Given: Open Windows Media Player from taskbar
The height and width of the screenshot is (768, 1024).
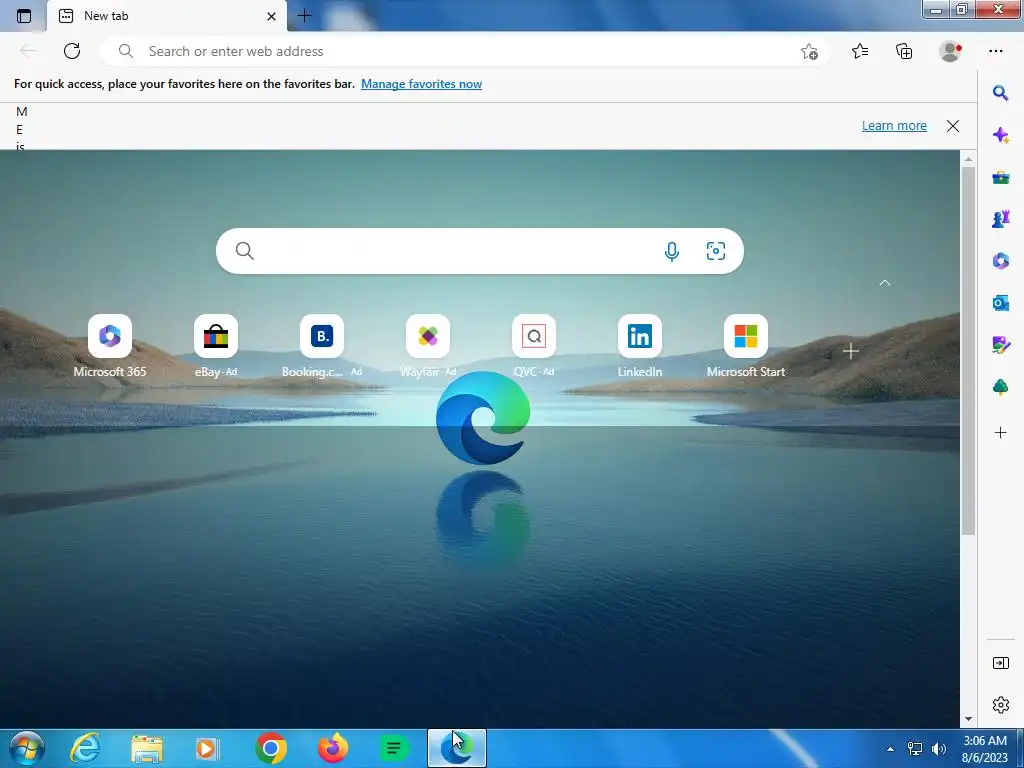Looking at the screenshot, I should pos(208,748).
